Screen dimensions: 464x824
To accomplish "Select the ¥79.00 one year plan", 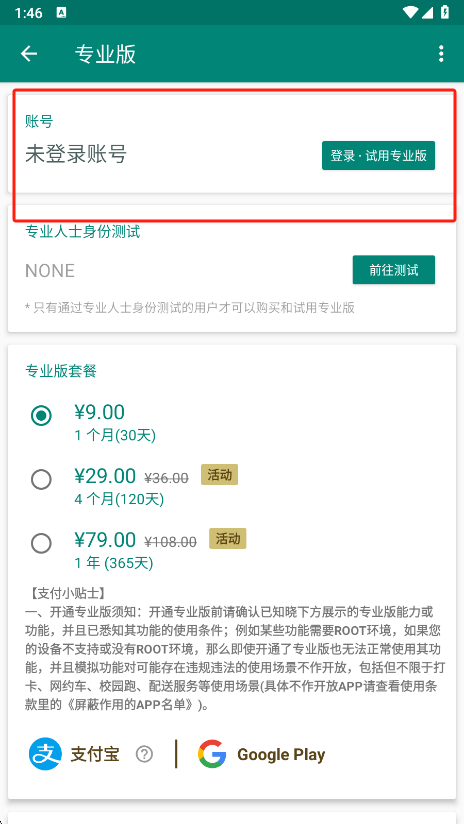I will (41, 543).
